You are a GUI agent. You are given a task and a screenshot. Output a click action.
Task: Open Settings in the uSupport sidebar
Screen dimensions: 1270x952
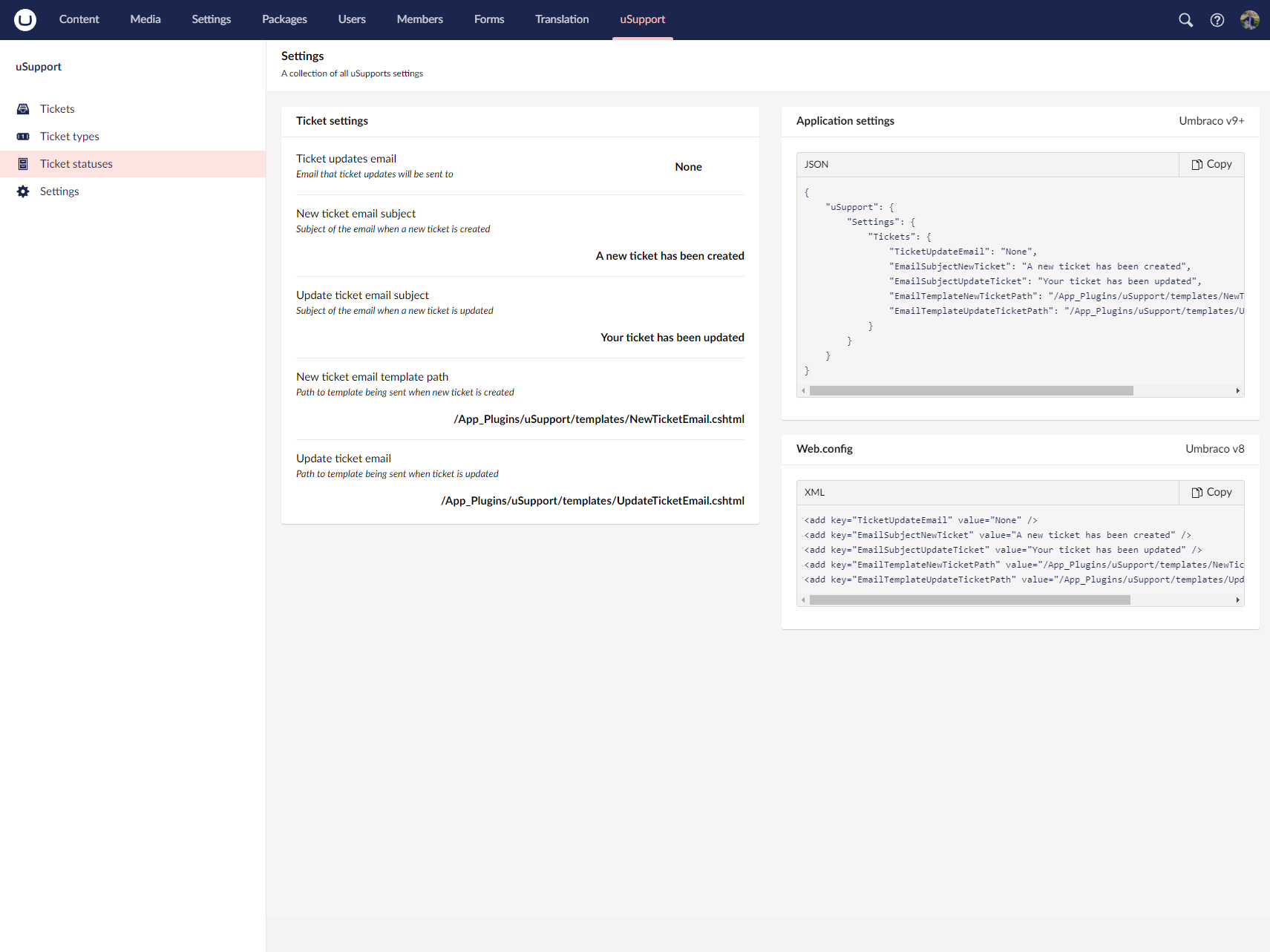[x=133, y=191]
